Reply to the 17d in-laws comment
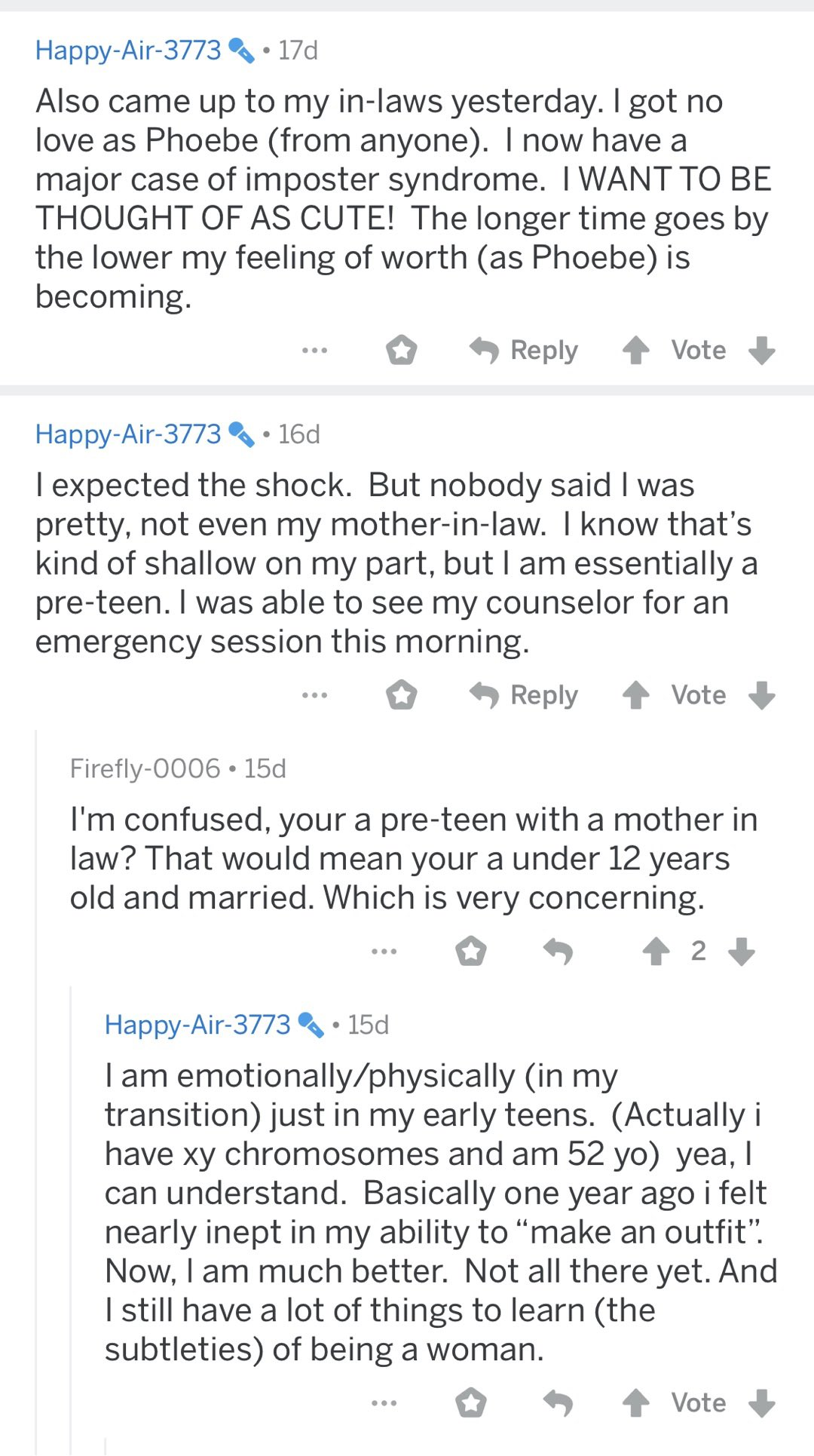This screenshot has height=1456, width=814. [x=524, y=351]
